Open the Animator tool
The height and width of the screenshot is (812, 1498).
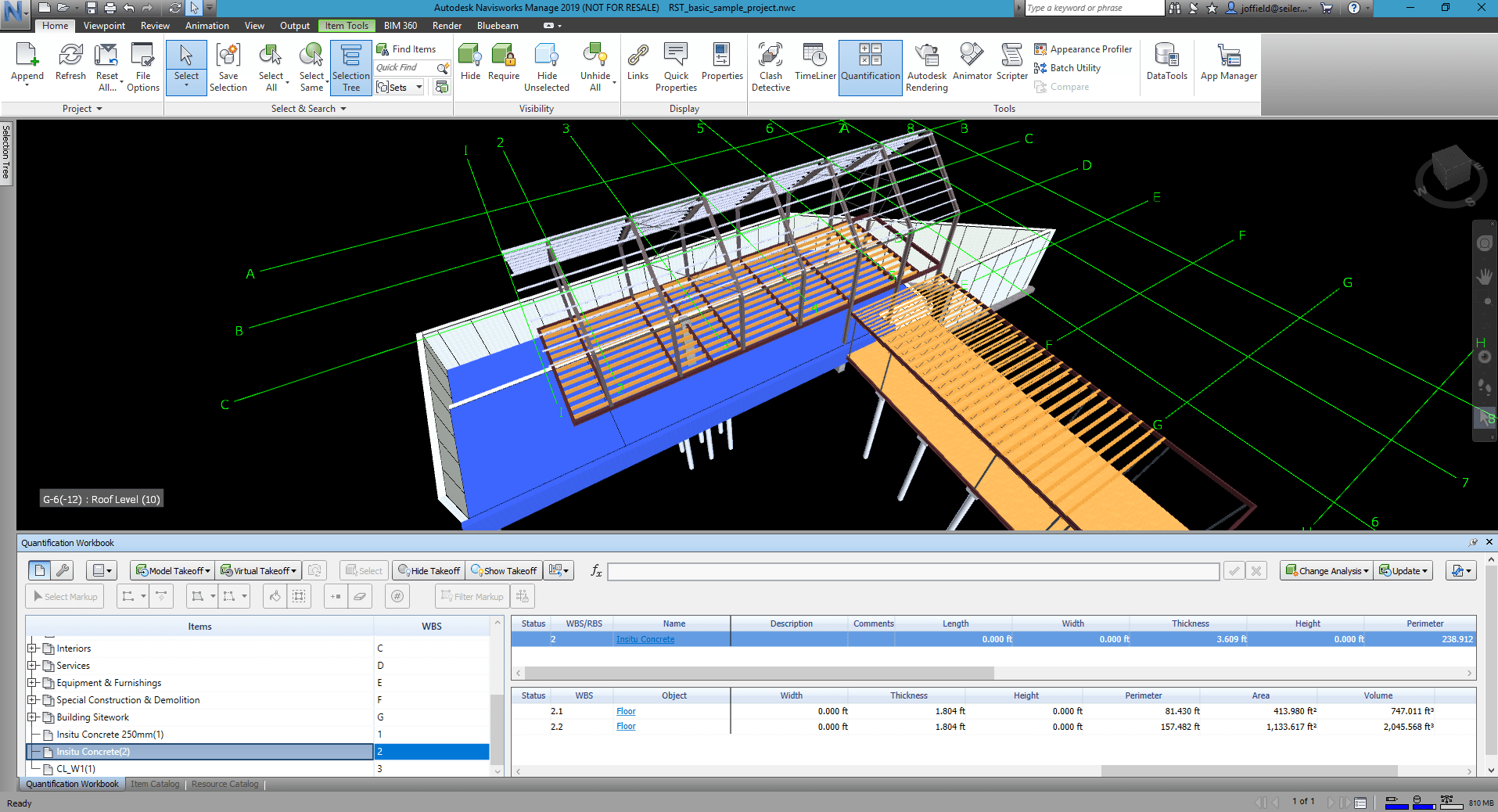[x=972, y=63]
